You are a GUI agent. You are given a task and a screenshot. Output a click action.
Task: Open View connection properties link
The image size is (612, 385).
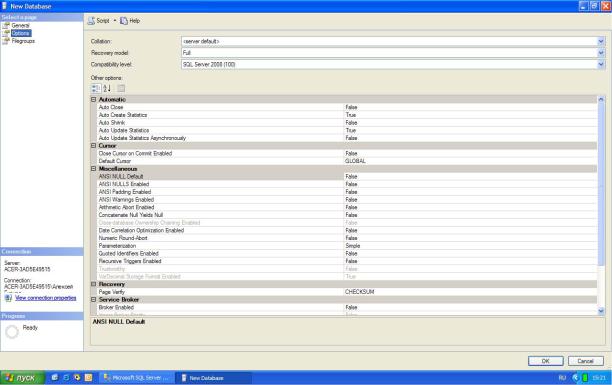46,298
